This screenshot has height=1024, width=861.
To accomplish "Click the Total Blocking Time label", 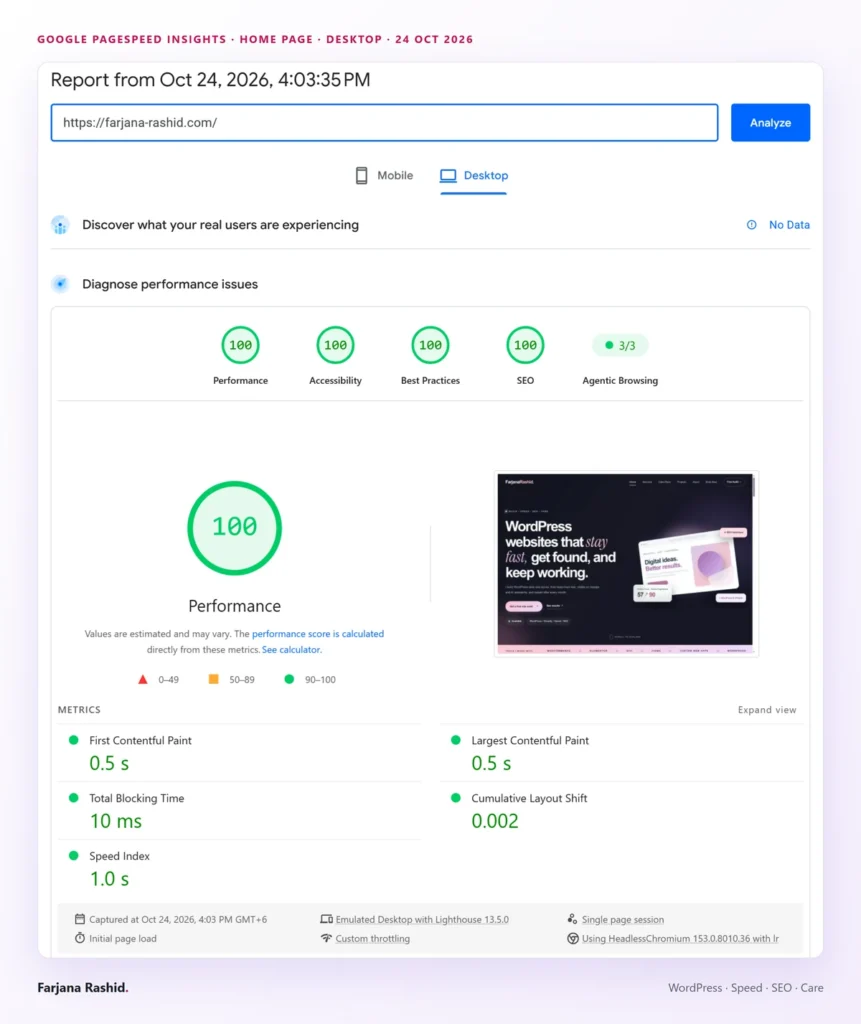I will click(137, 798).
